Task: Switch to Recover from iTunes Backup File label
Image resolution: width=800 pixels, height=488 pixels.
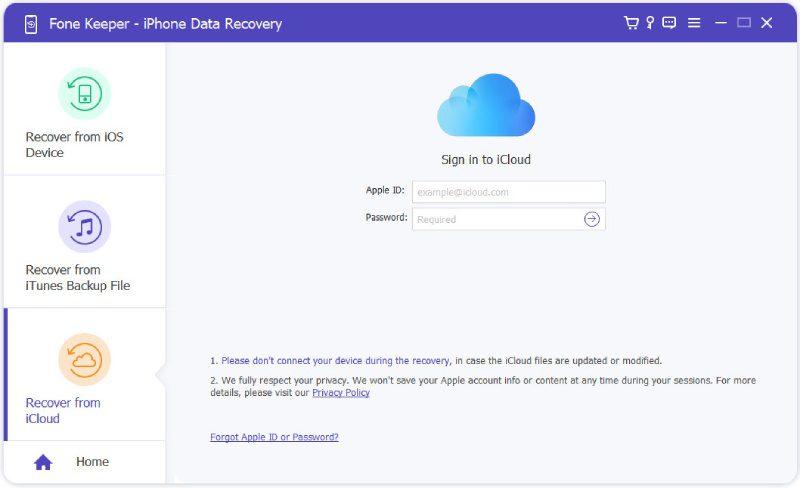Action: pos(78,278)
